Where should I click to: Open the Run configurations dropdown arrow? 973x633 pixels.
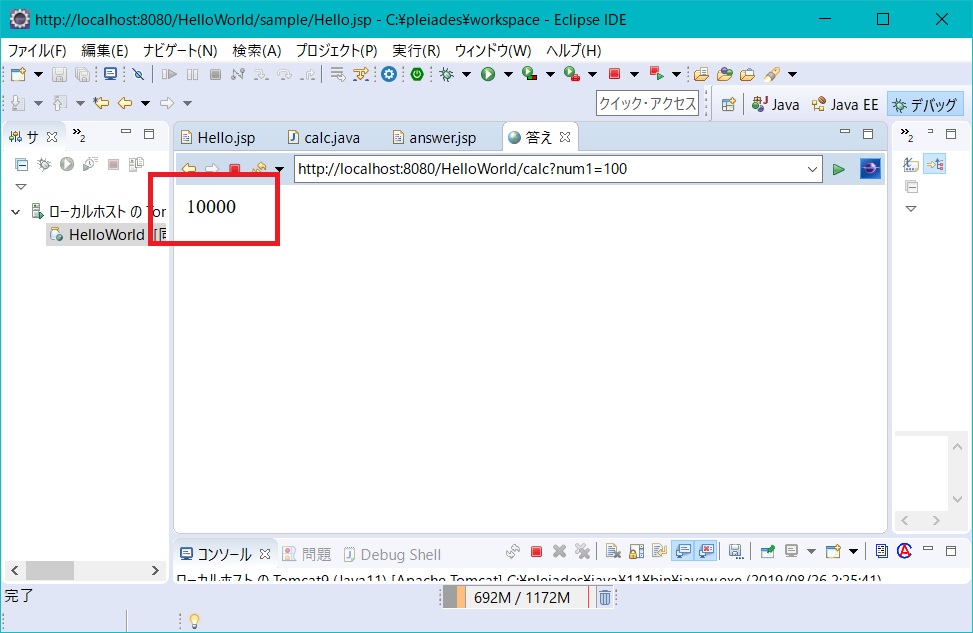tap(508, 74)
